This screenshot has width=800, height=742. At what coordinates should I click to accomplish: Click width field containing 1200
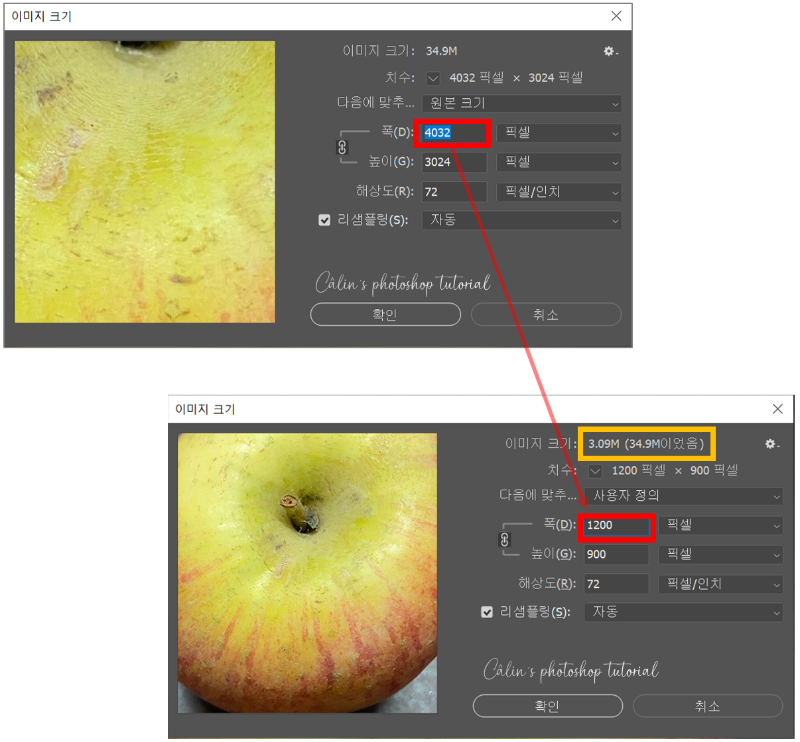coord(616,526)
